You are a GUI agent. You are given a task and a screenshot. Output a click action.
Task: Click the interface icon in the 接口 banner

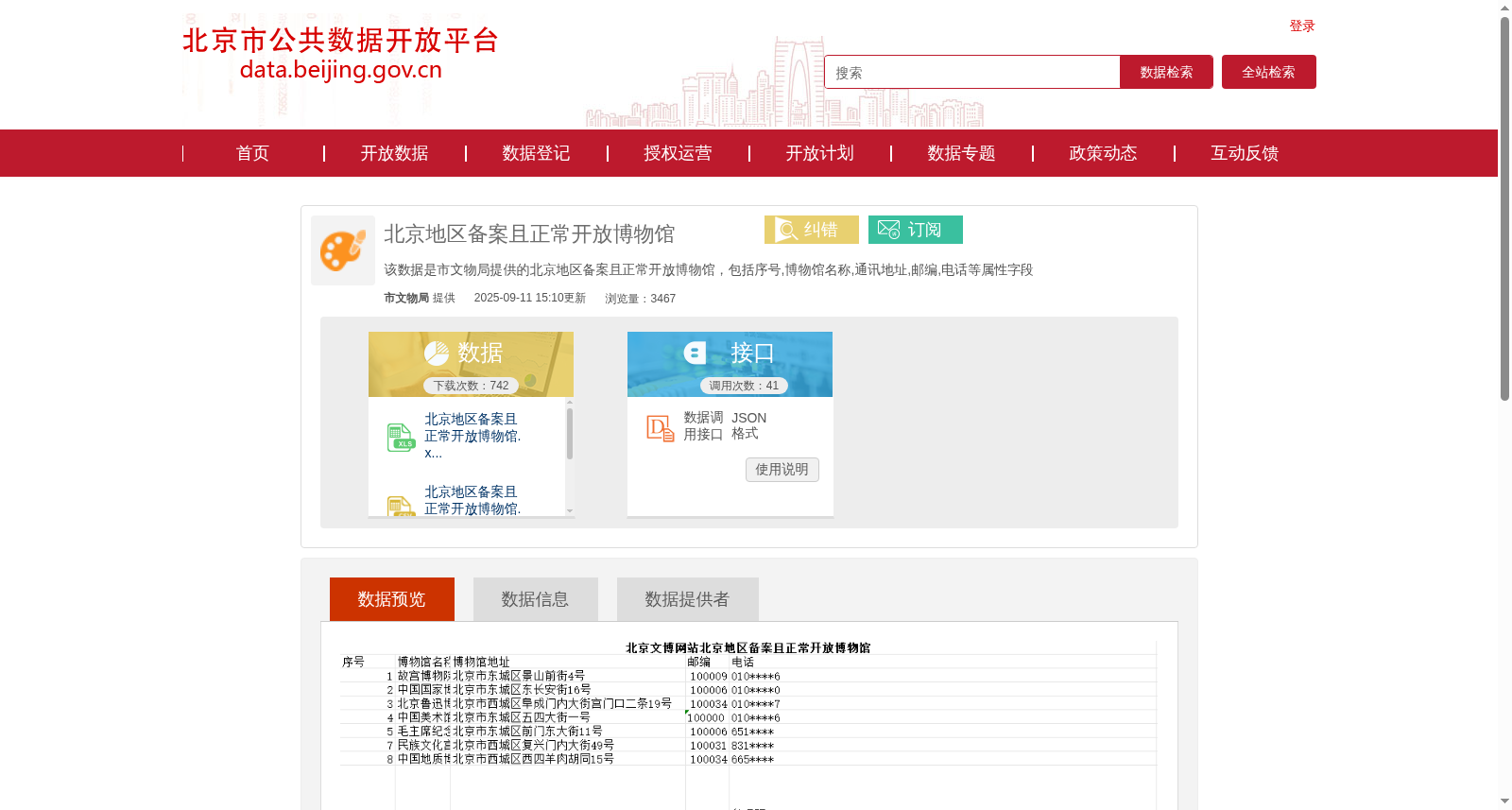695,353
